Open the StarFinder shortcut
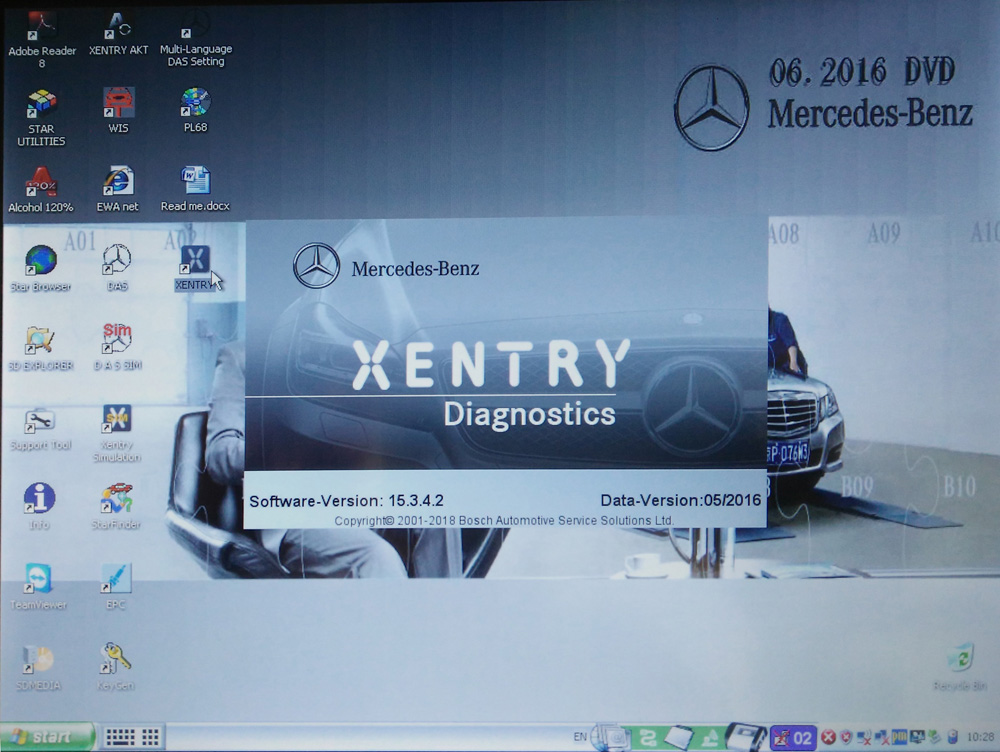This screenshot has height=752, width=1000. [x=116, y=507]
